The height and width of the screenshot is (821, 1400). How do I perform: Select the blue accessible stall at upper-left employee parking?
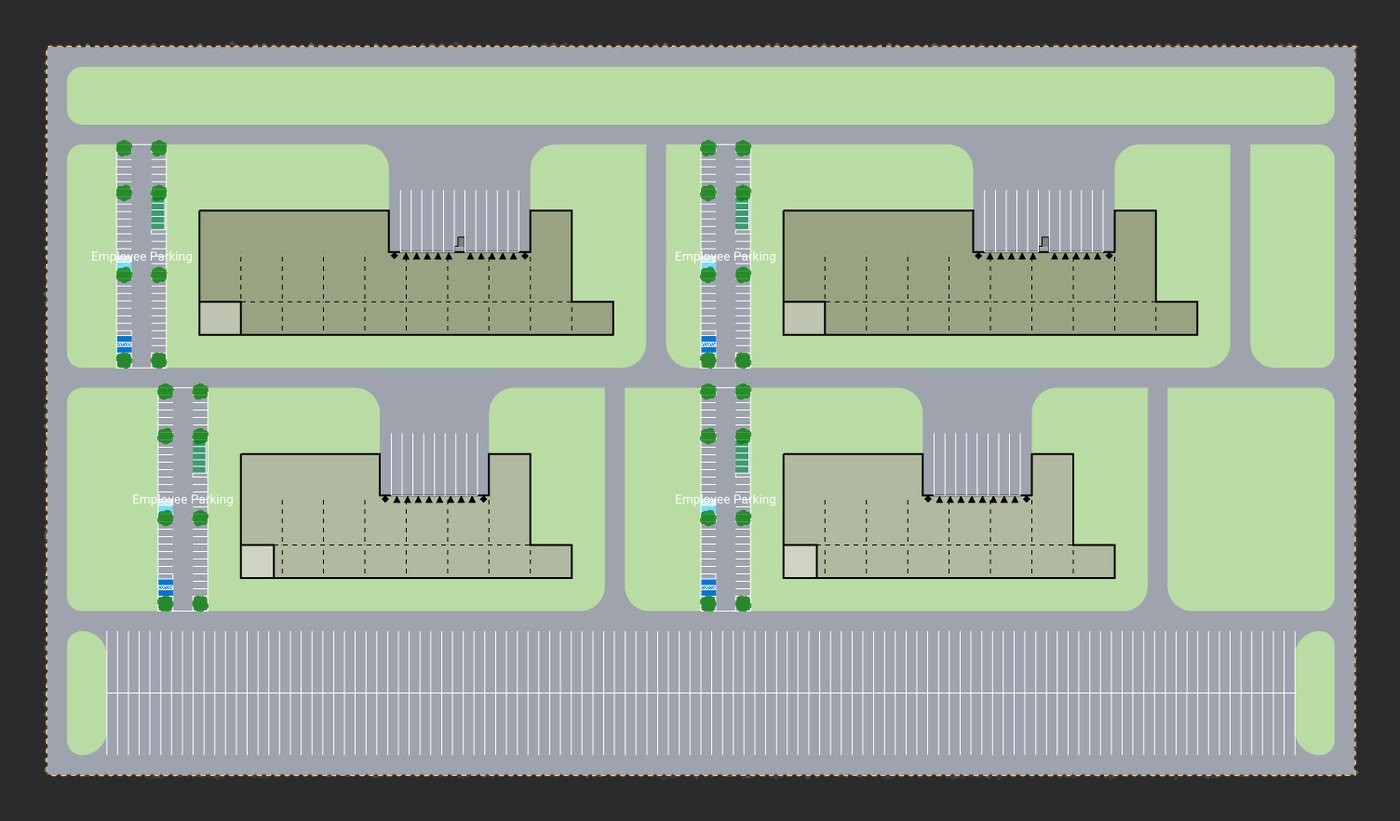(124, 344)
